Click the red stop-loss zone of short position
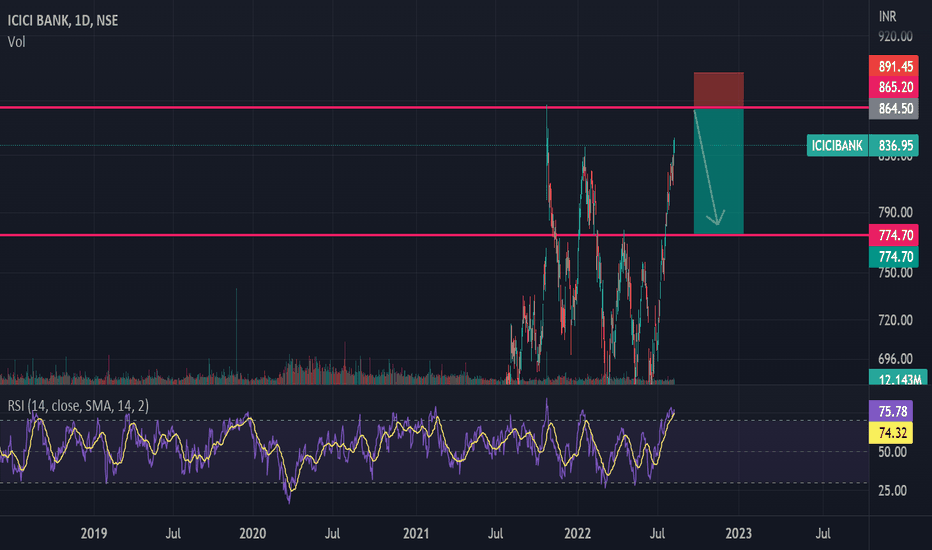Viewport: 932px width, 550px height. [x=719, y=90]
